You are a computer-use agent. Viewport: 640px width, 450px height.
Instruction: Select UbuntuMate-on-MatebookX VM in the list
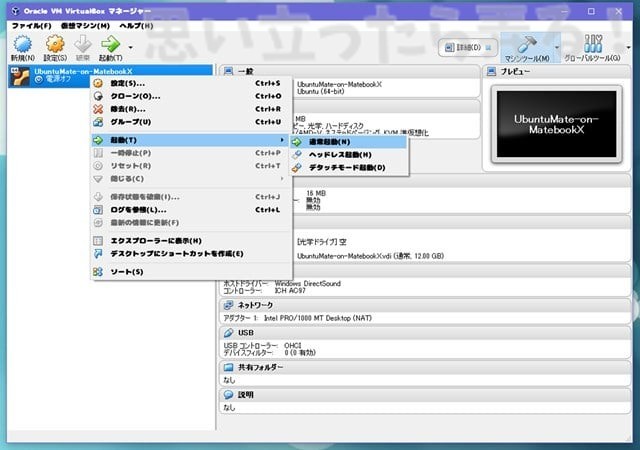(110, 76)
